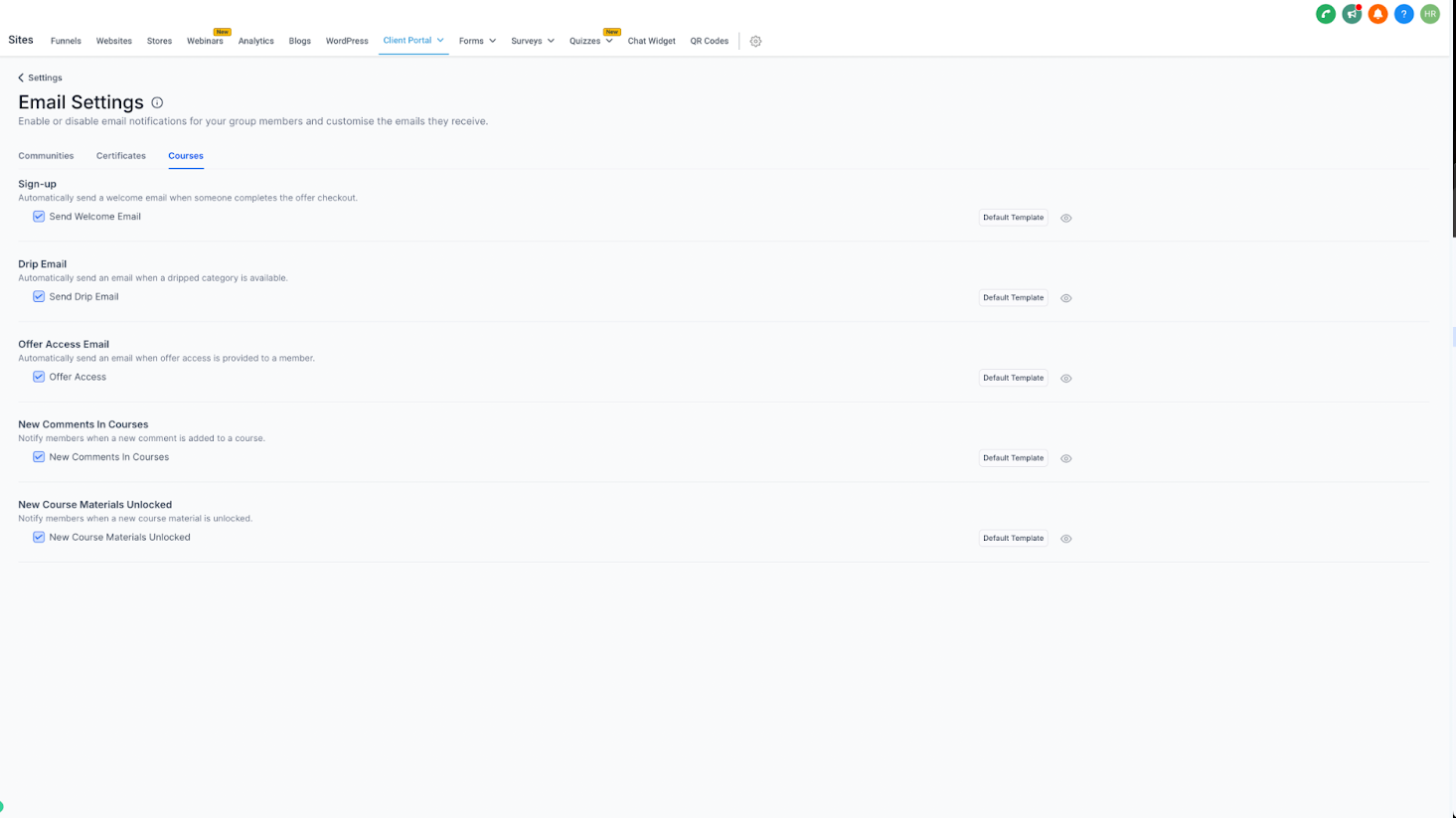Click Default Template for Drip Email
The width and height of the screenshot is (1456, 818).
point(1013,297)
